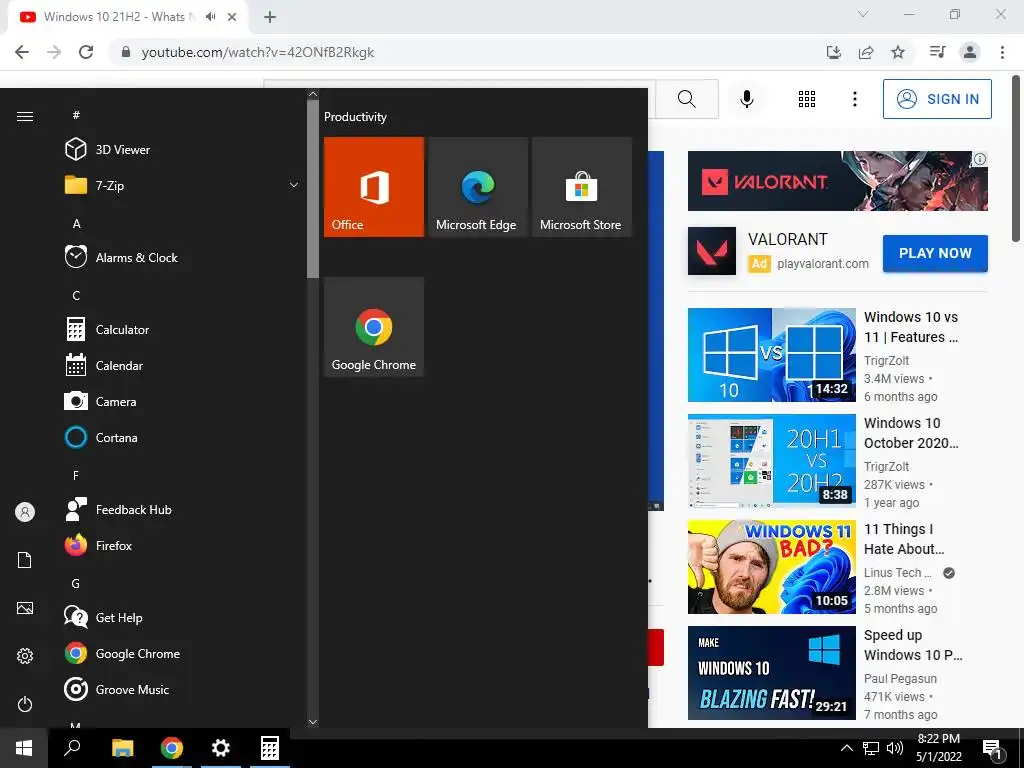Launch Firefox from the app list

click(182, 545)
